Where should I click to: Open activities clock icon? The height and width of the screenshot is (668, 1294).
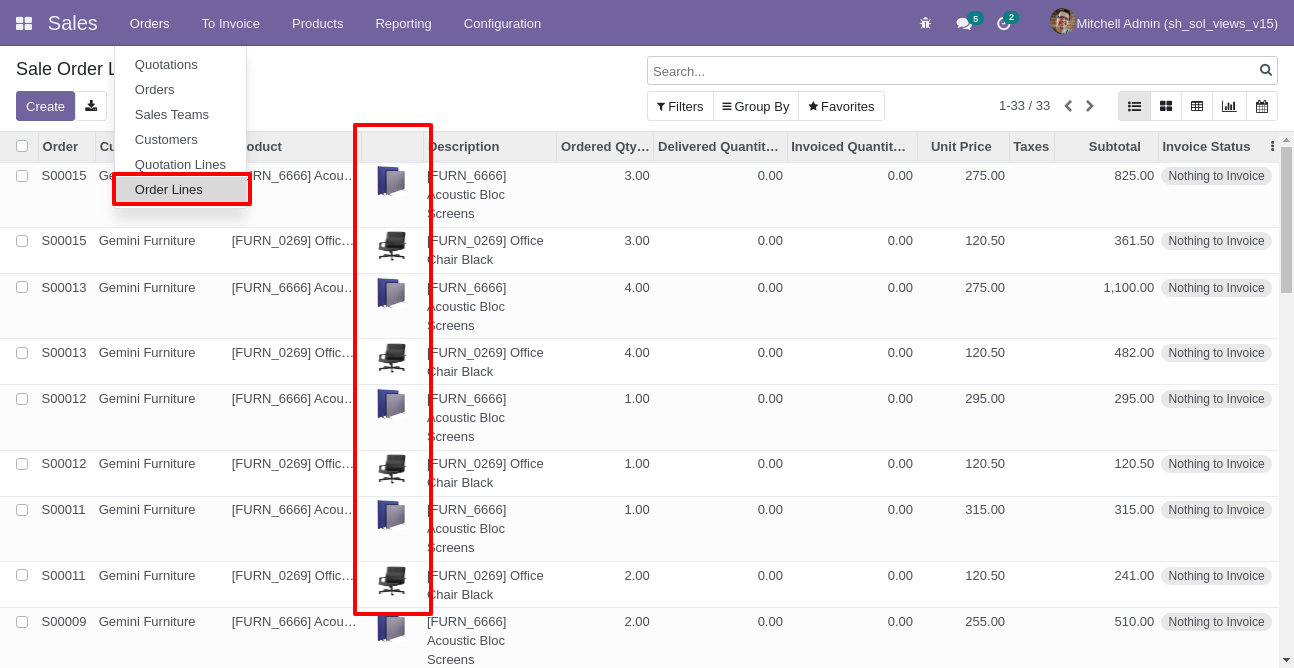pyautogui.click(x=1004, y=23)
